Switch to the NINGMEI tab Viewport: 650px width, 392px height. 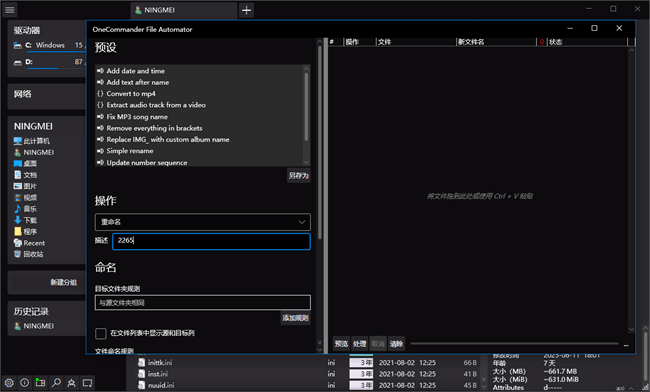click(x=184, y=10)
